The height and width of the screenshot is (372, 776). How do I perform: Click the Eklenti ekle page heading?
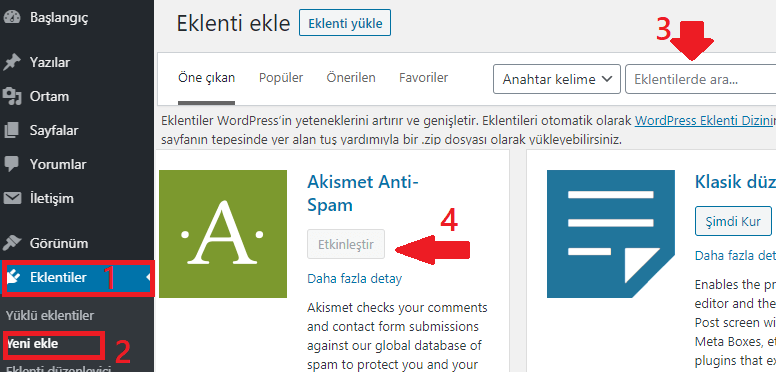point(233,23)
